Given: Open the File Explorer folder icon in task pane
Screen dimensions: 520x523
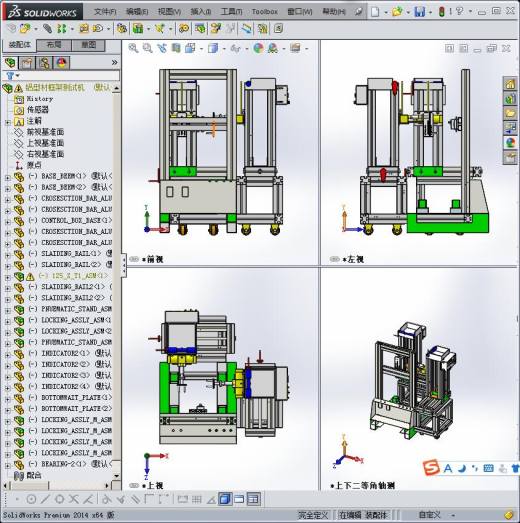Looking at the screenshot, I should (510, 113).
